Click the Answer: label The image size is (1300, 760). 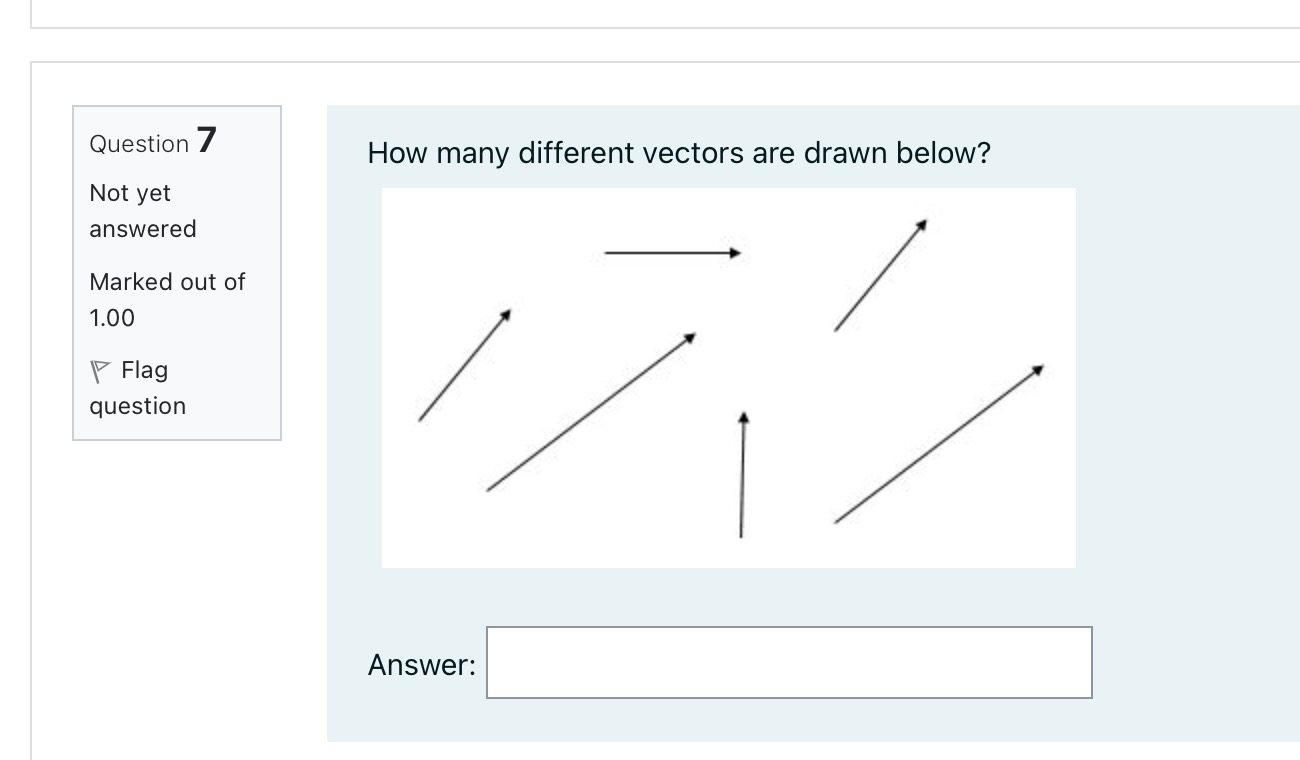pyautogui.click(x=421, y=664)
